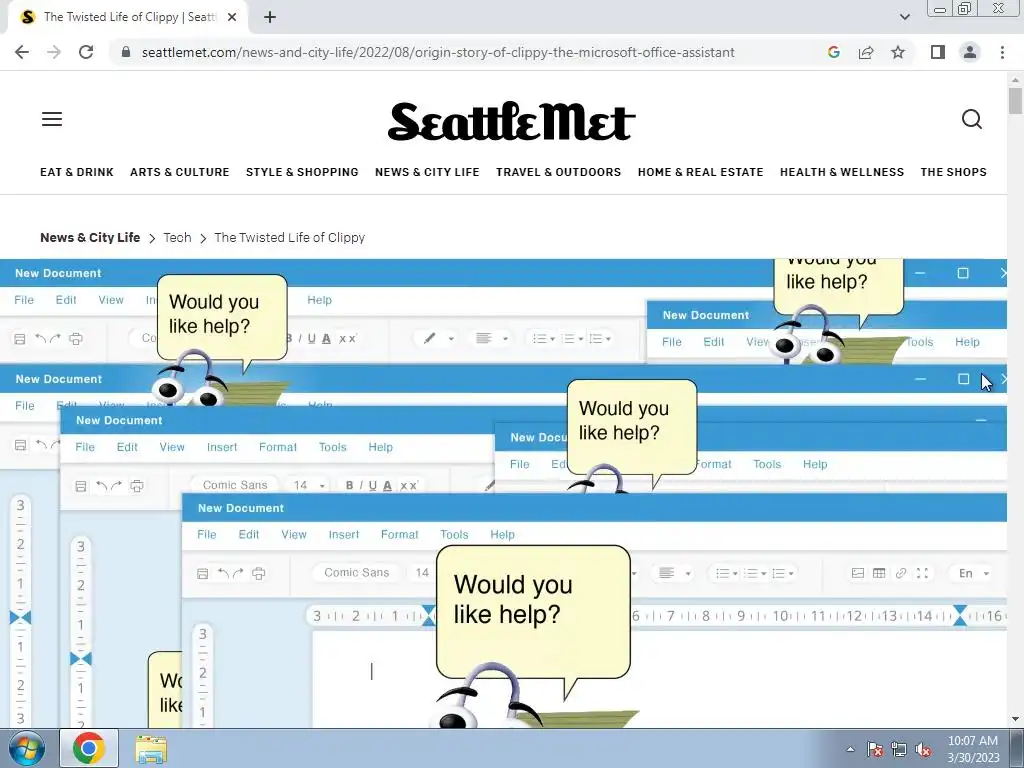Click the browser forward arrow

point(54,52)
